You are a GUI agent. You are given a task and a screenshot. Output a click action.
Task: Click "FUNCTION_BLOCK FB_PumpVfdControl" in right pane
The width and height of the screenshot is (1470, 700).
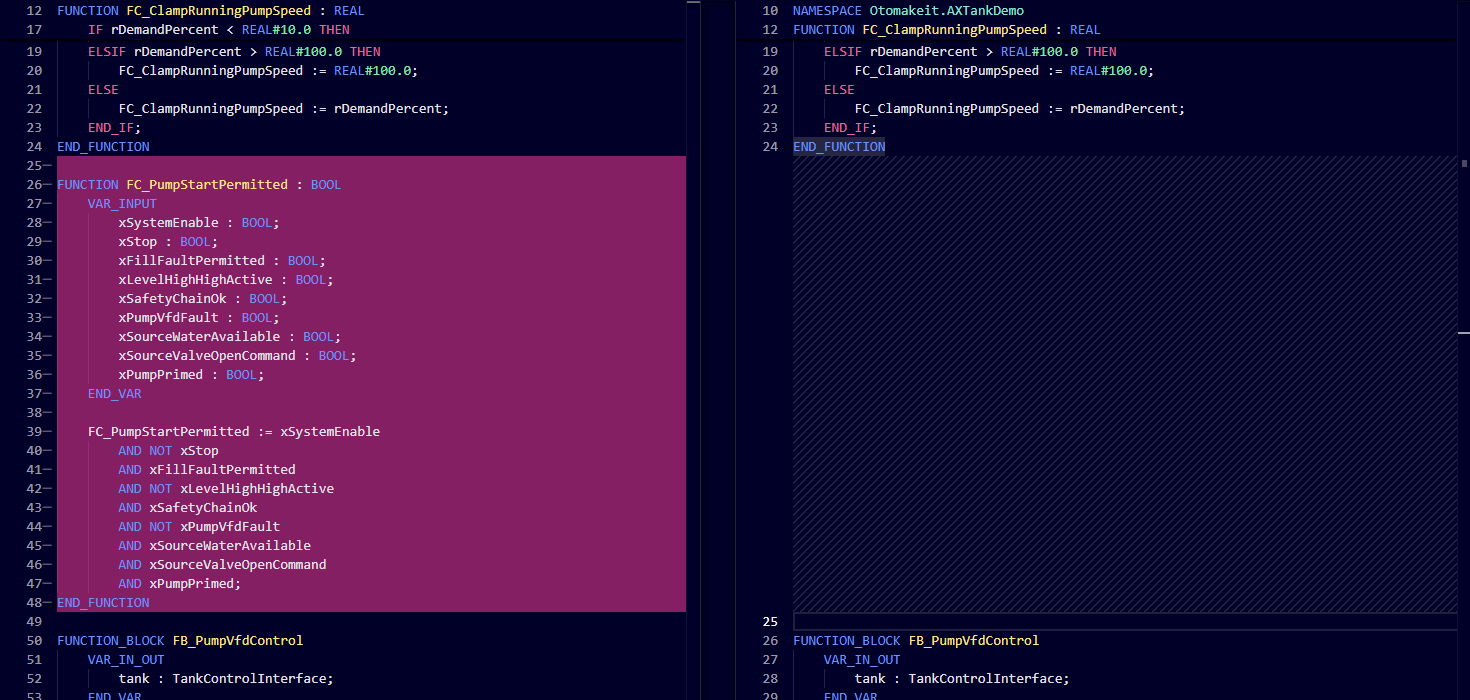[916, 640]
